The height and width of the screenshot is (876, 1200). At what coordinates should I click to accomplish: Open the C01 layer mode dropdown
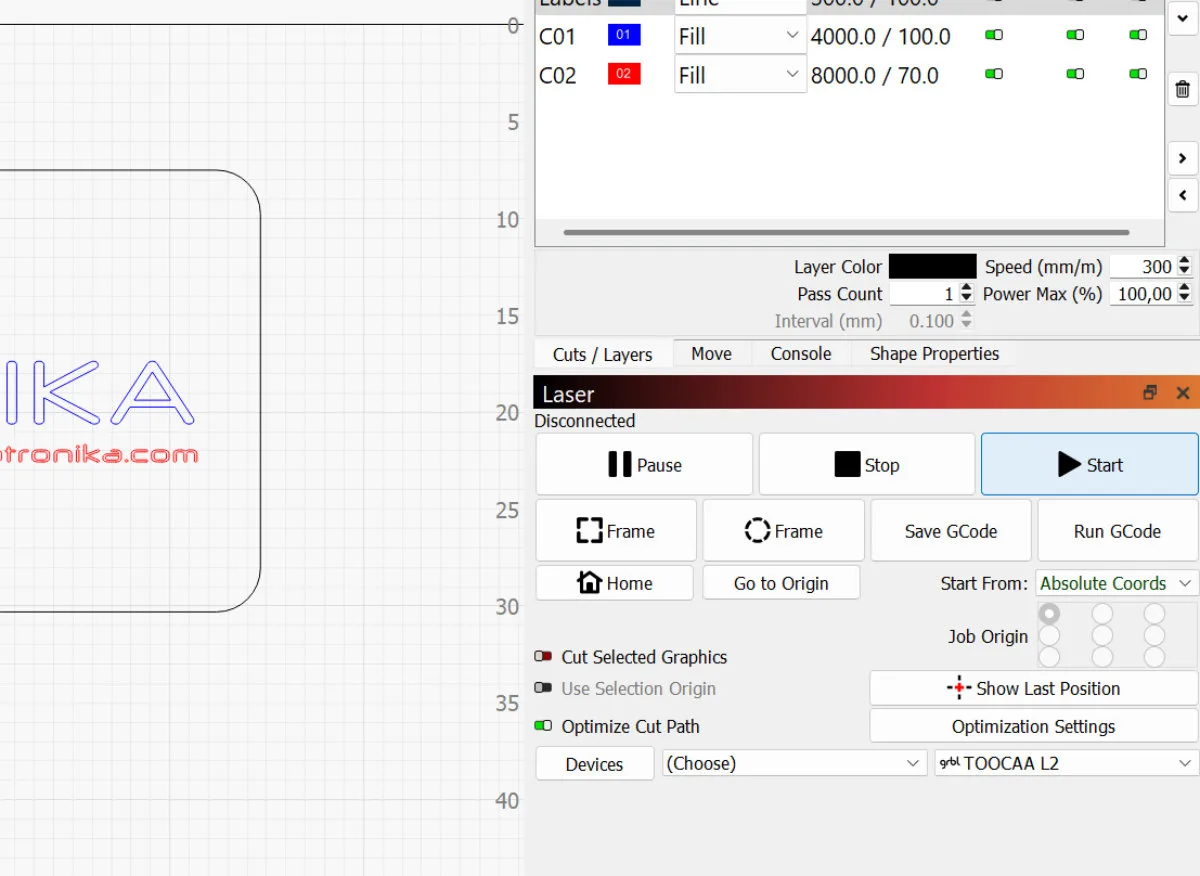point(740,37)
